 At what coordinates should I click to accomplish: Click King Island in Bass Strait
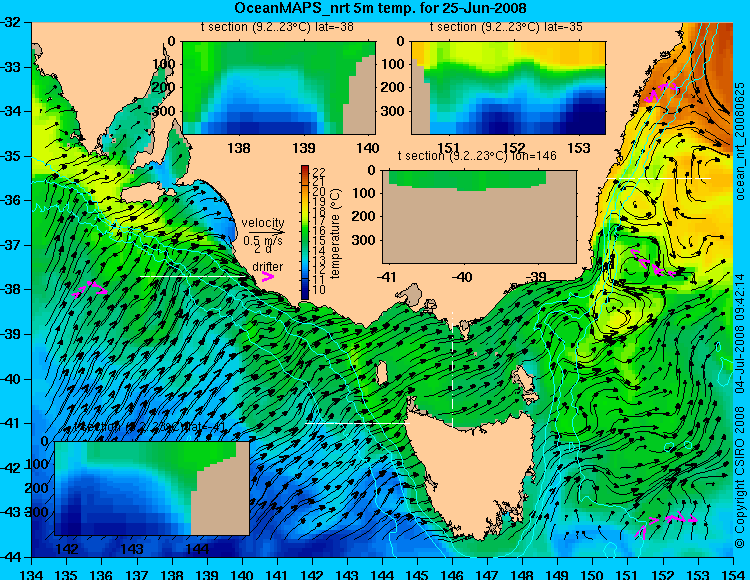click(x=382, y=373)
